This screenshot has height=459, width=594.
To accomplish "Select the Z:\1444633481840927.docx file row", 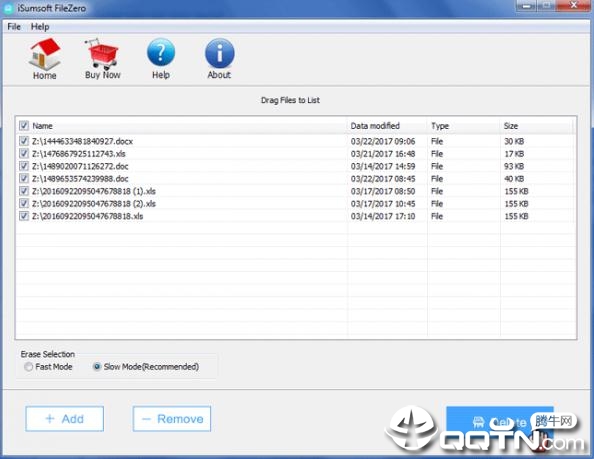I will click(295, 141).
